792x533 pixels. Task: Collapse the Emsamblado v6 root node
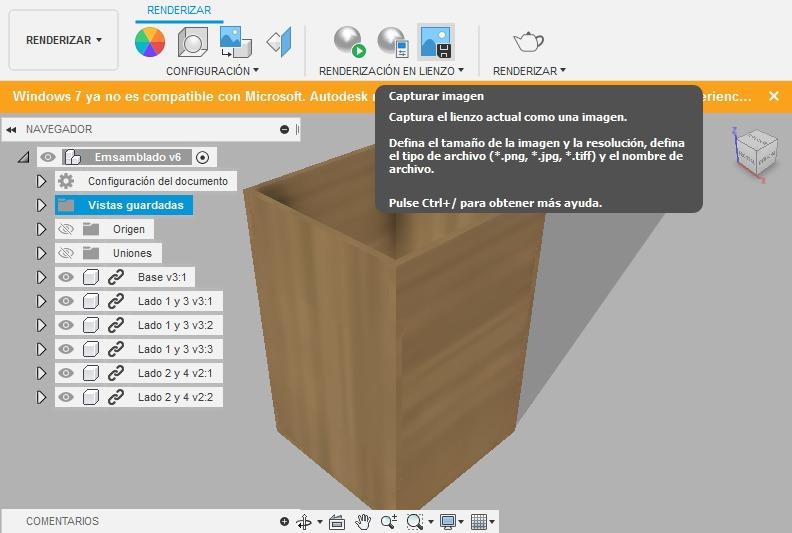tap(24, 158)
